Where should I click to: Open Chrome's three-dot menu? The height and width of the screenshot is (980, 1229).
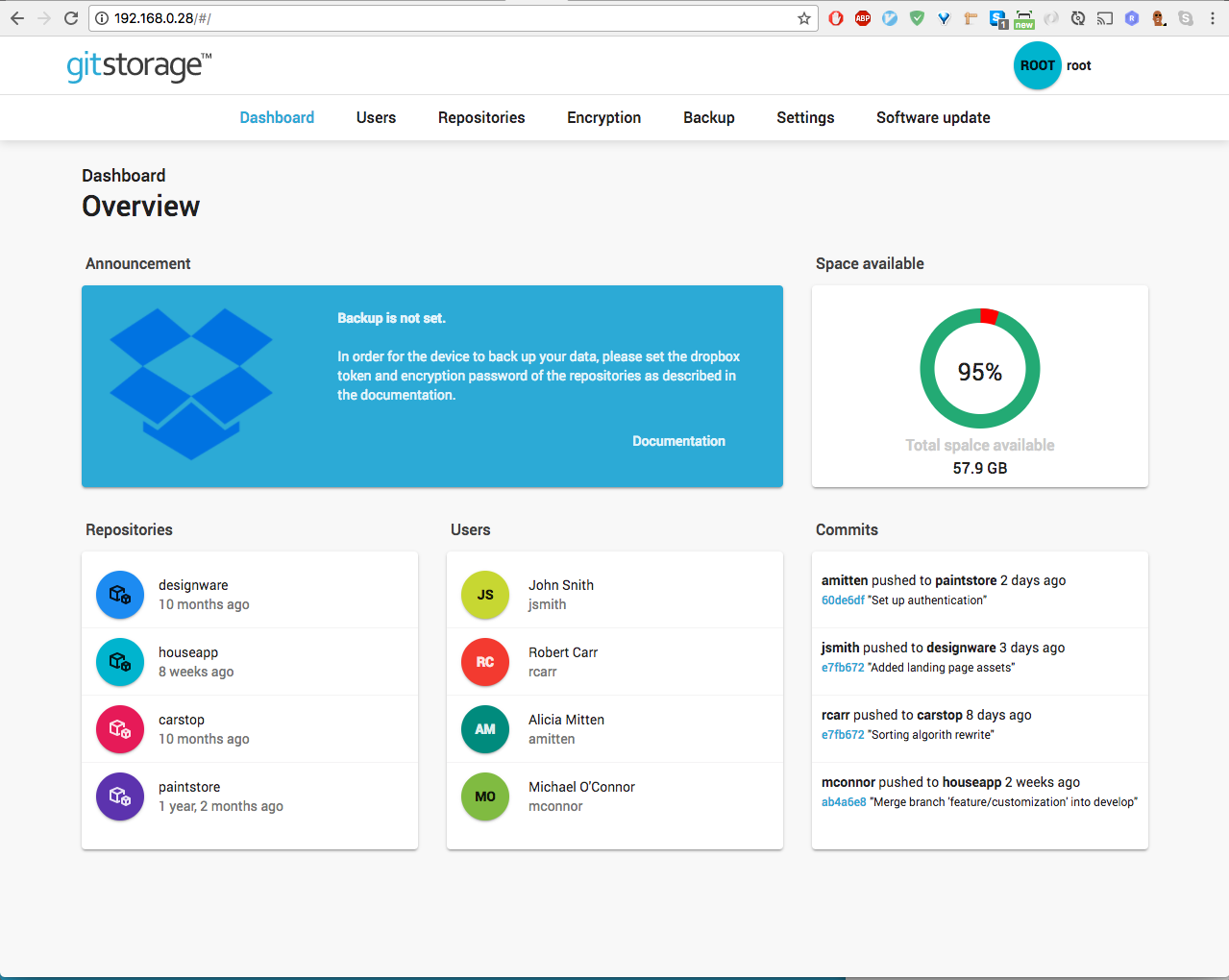(1213, 17)
